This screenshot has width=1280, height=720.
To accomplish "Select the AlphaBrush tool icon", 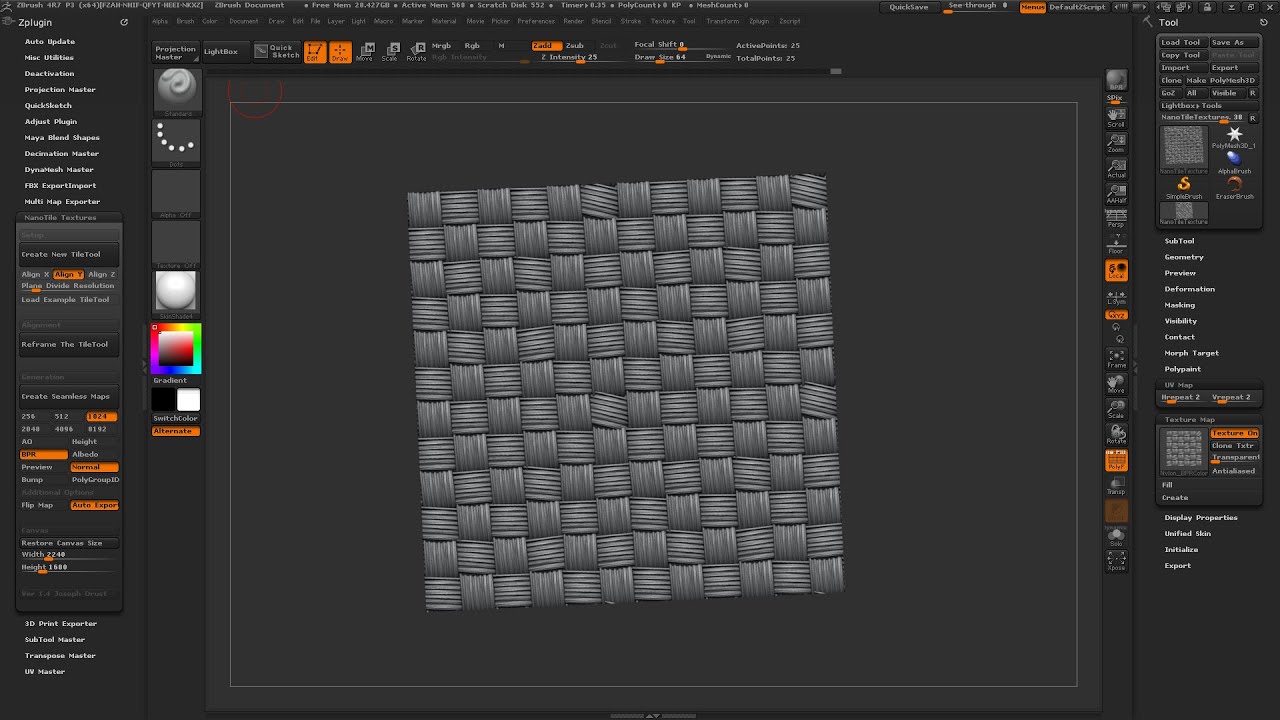I will click(x=1234, y=162).
